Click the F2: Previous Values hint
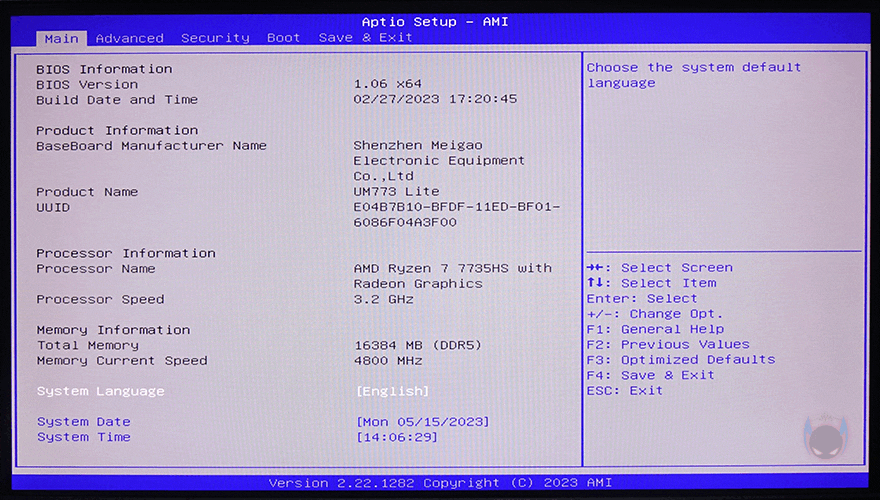 pyautogui.click(x=668, y=344)
